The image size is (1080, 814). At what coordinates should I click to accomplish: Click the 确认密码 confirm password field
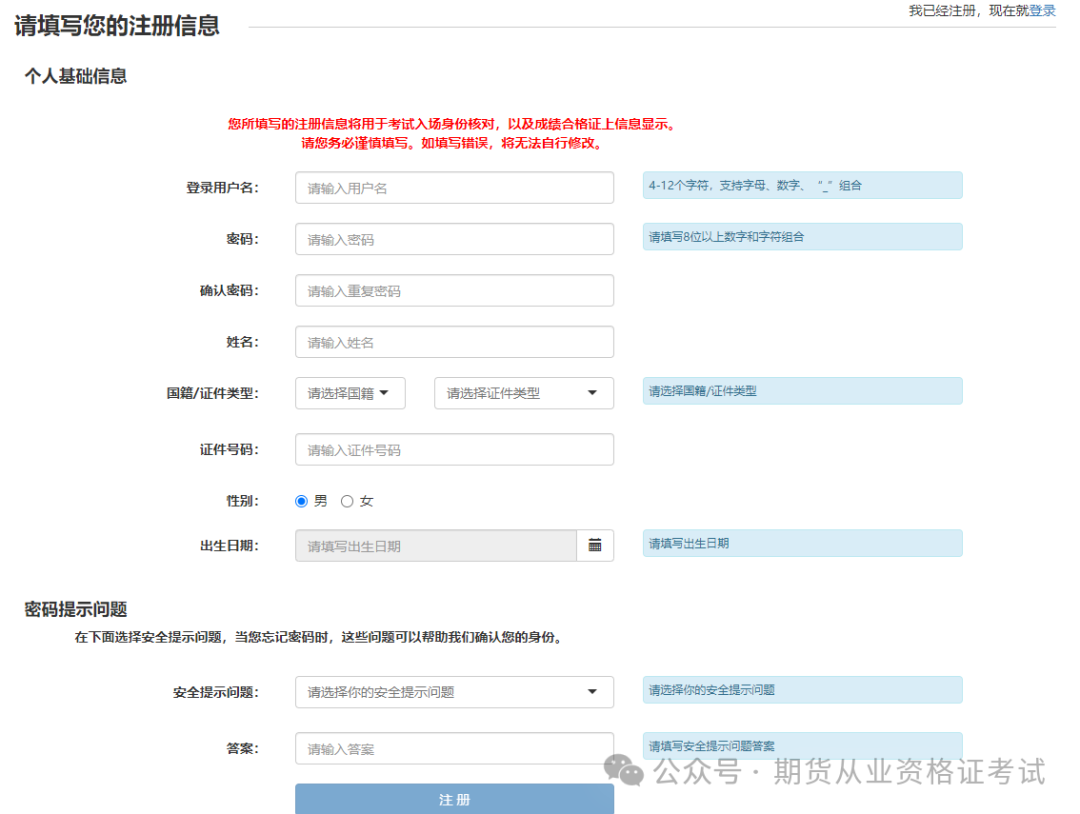(454, 290)
